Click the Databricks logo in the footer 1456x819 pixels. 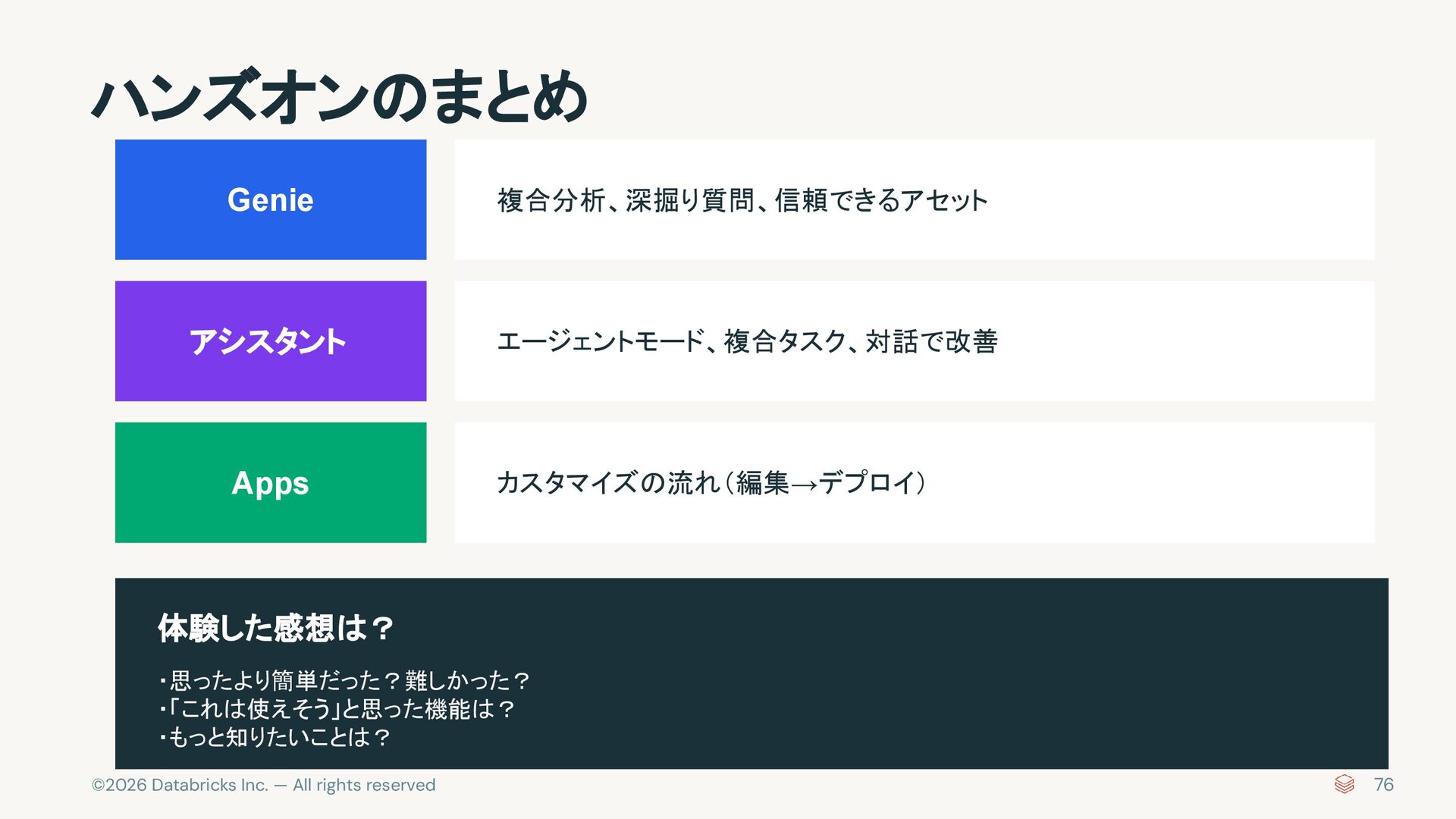1344,784
